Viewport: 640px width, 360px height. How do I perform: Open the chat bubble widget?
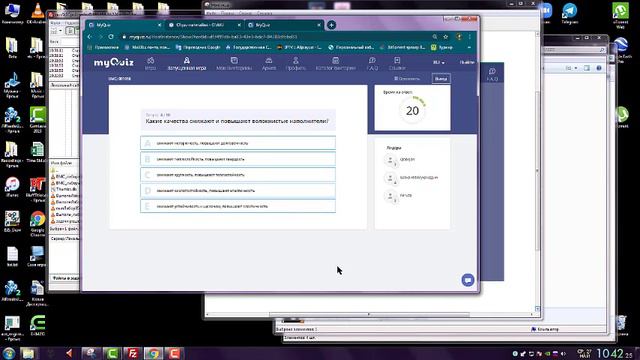[468, 280]
